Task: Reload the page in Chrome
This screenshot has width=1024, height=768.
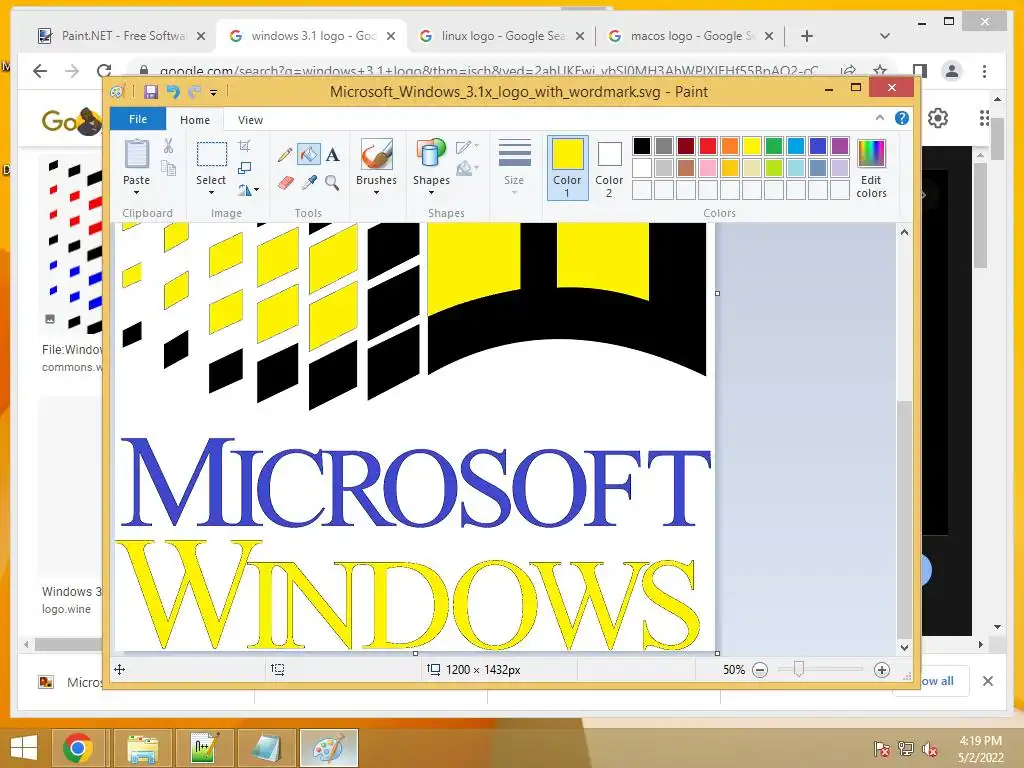Action: tap(104, 71)
